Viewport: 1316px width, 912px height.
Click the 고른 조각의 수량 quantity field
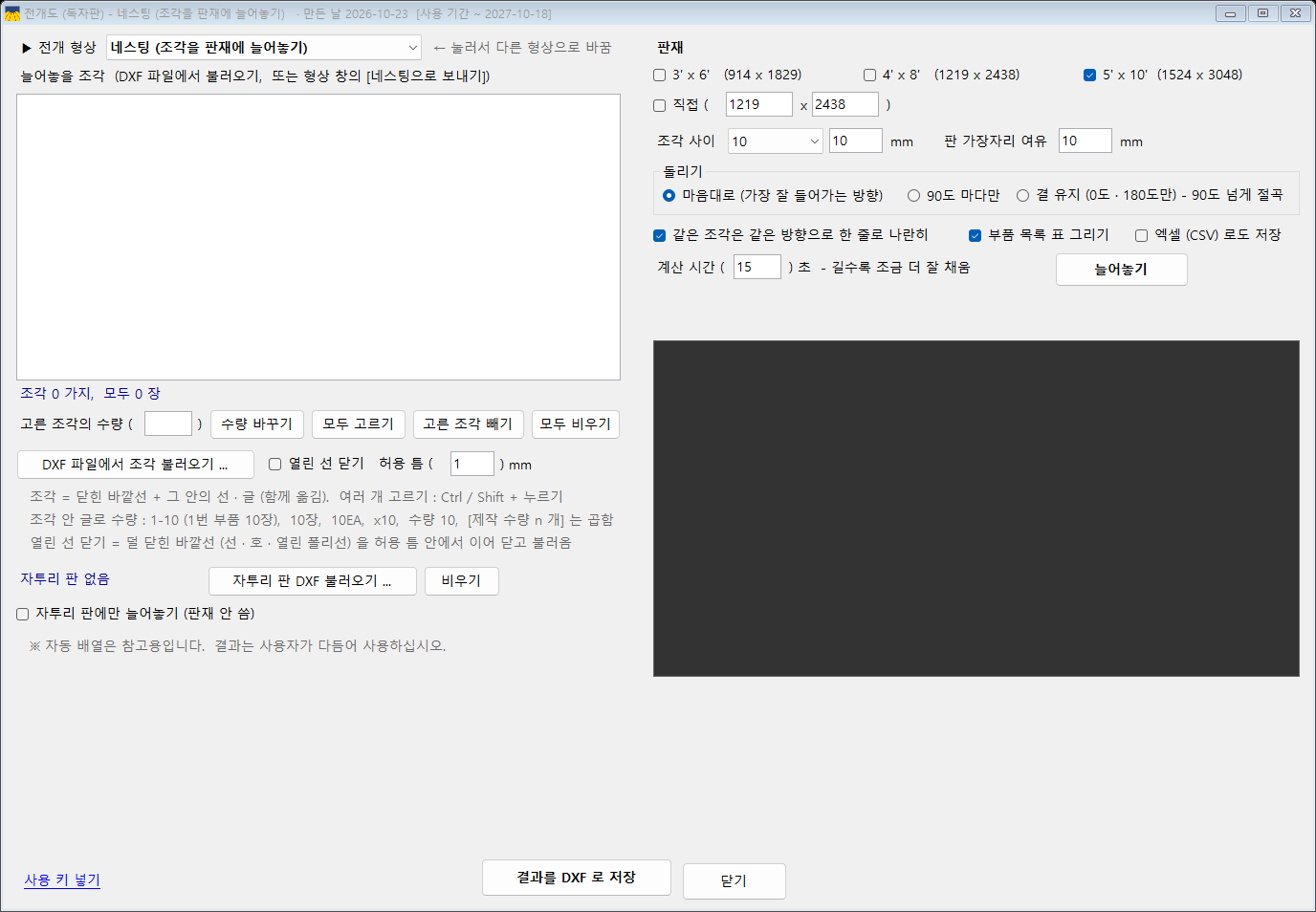168,423
